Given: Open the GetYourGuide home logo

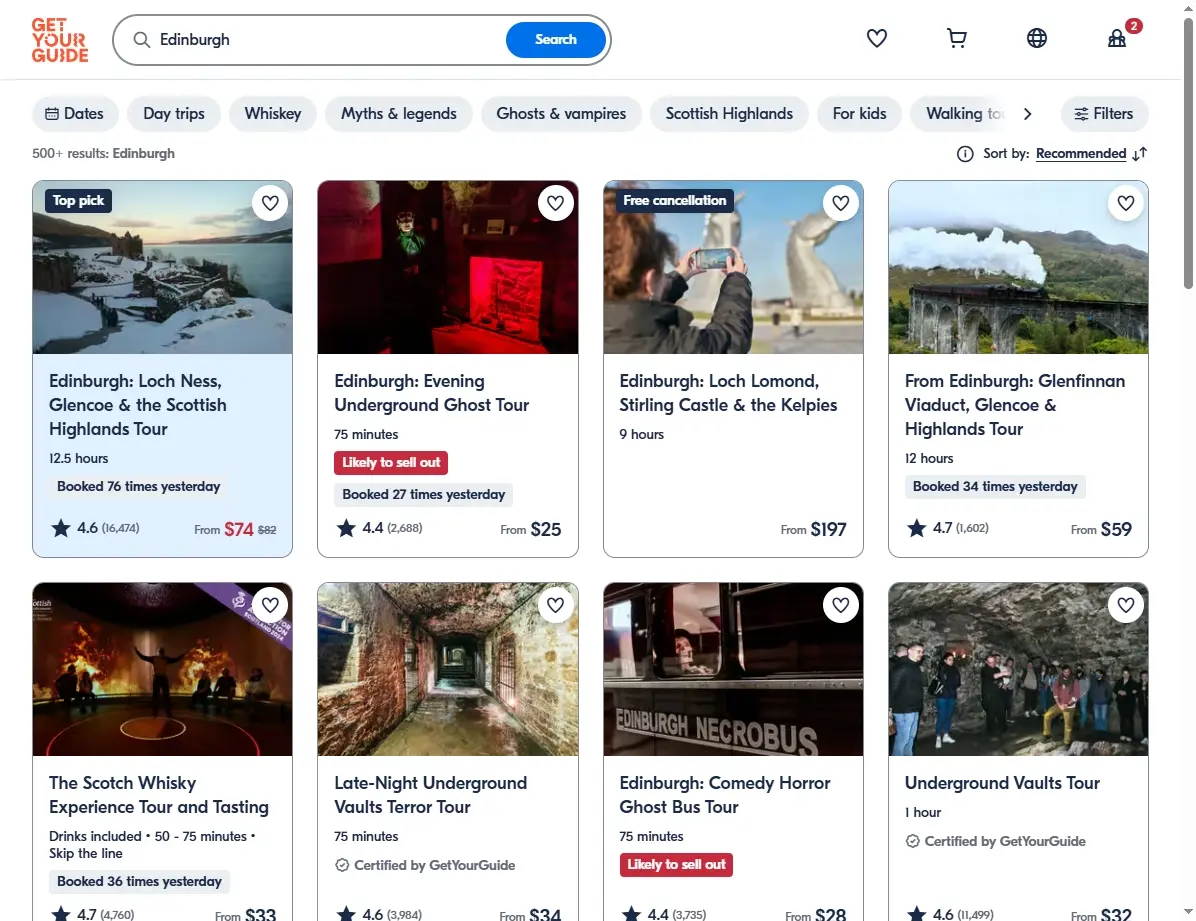Looking at the screenshot, I should (60, 40).
